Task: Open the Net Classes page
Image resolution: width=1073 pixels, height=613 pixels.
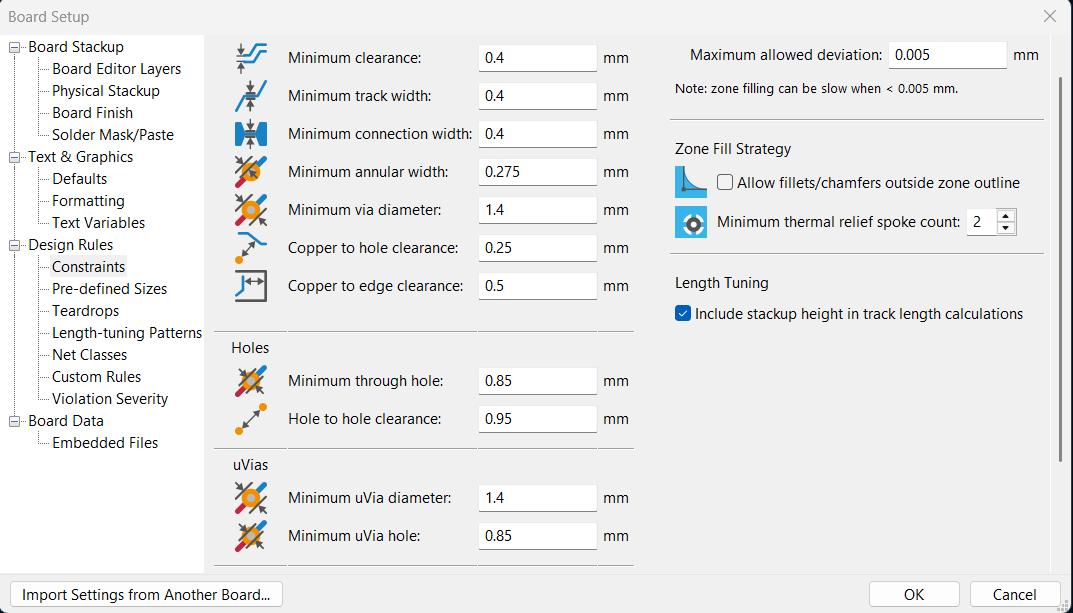Action: pyautogui.click(x=89, y=355)
